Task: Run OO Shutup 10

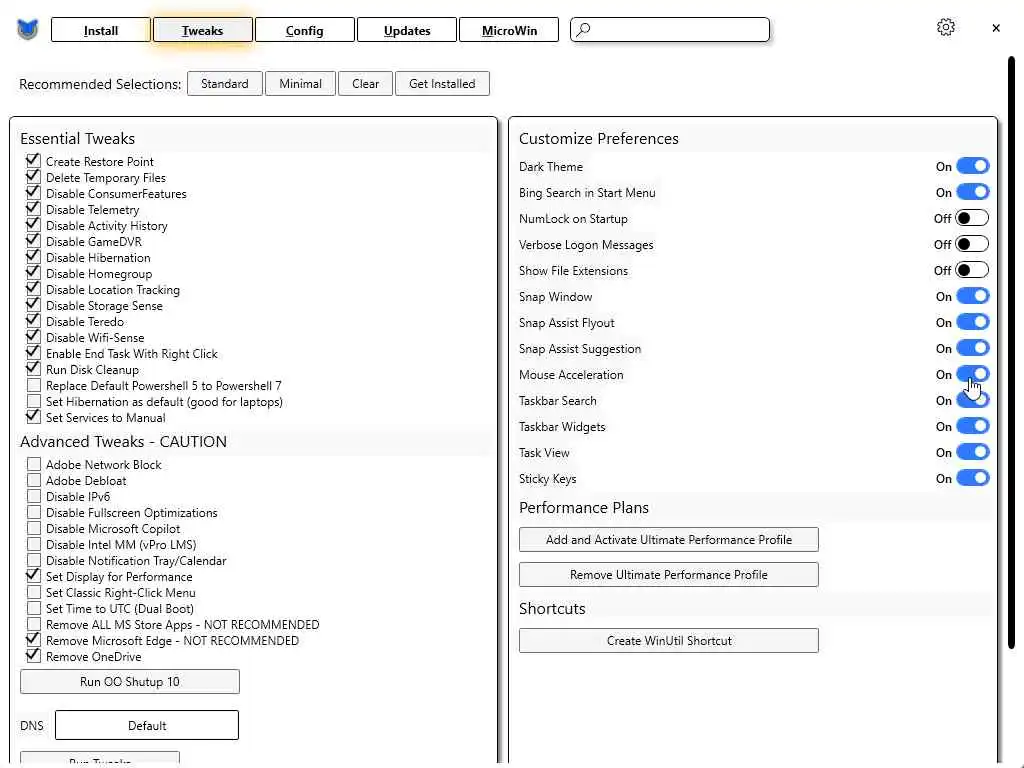Action: point(130,682)
